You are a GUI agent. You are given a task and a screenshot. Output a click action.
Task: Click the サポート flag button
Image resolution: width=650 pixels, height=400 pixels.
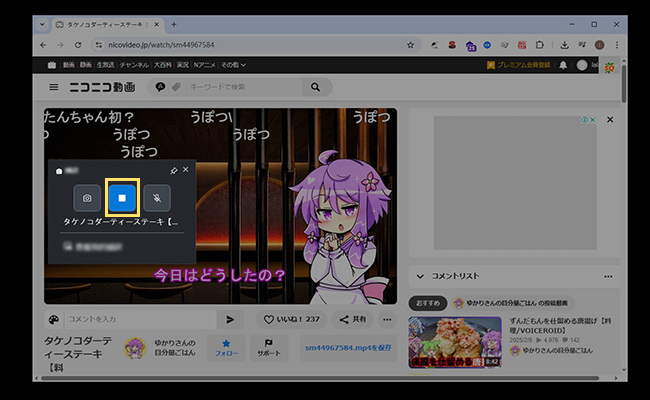(269, 348)
